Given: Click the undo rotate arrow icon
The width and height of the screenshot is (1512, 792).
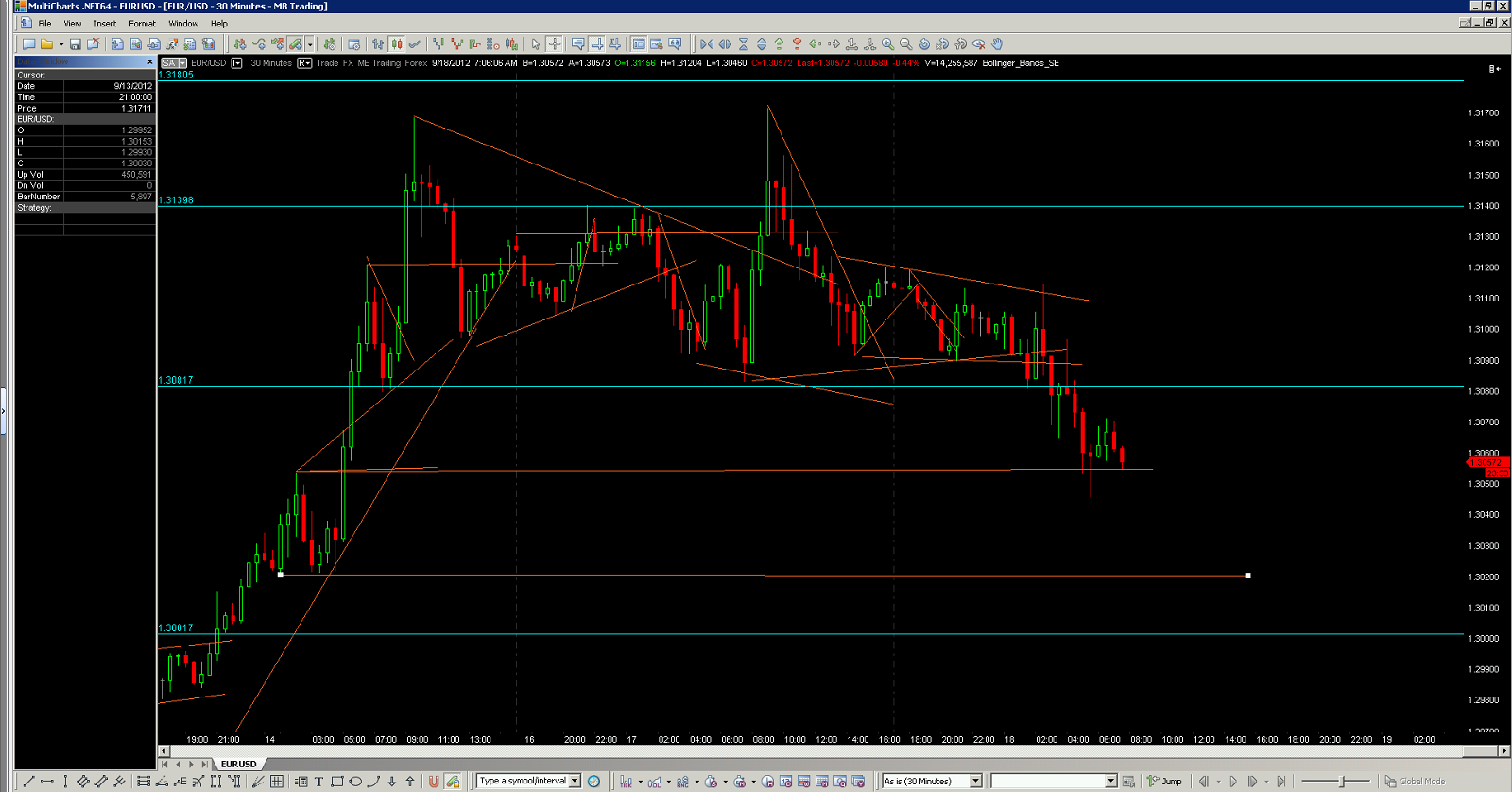Looking at the screenshot, I should (924, 43).
